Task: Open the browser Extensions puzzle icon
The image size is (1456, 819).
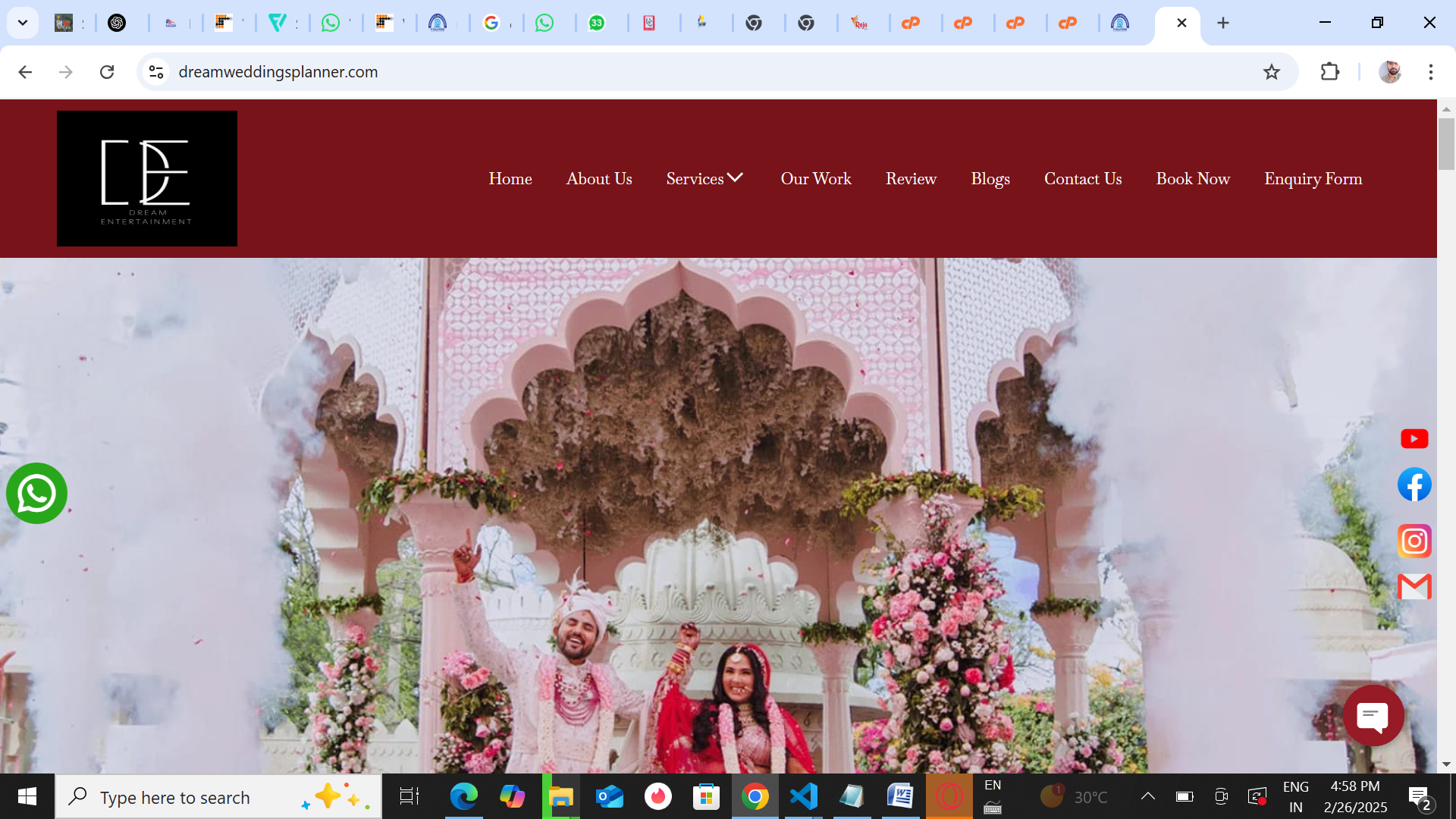Action: (x=1330, y=72)
